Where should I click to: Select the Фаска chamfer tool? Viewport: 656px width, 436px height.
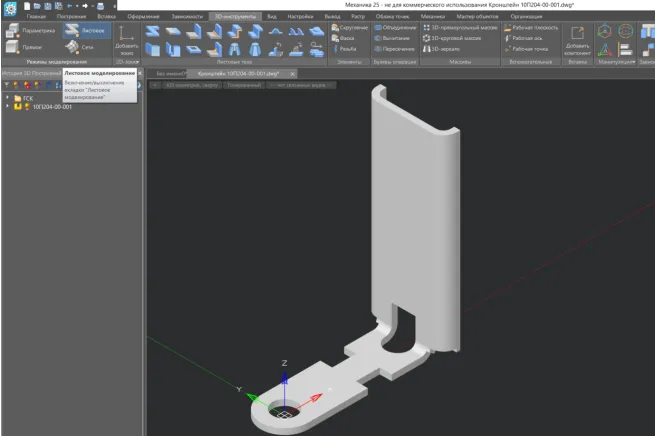(345, 37)
